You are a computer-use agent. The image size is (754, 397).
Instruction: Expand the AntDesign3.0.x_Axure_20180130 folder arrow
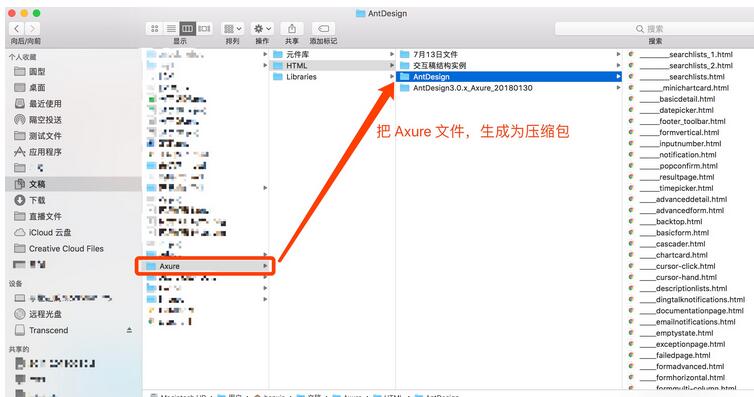tap(618, 88)
